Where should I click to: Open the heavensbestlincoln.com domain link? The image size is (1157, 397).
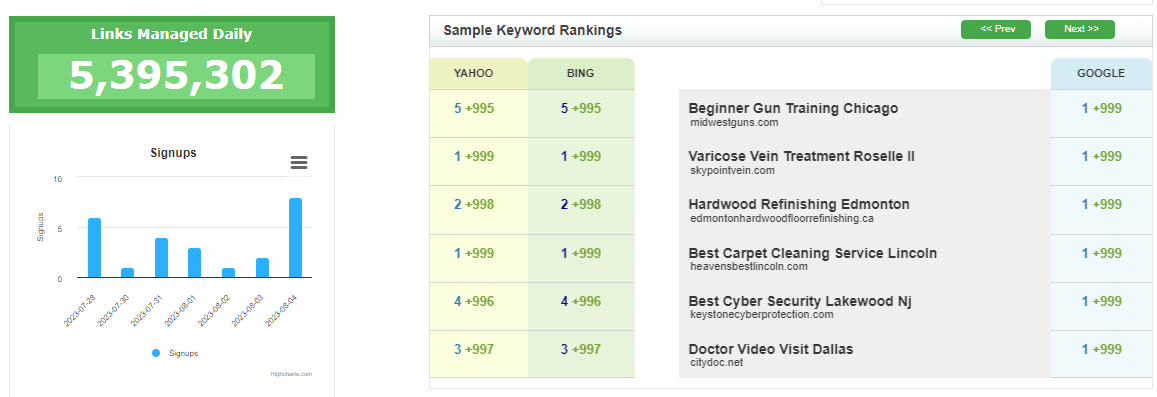click(x=749, y=266)
